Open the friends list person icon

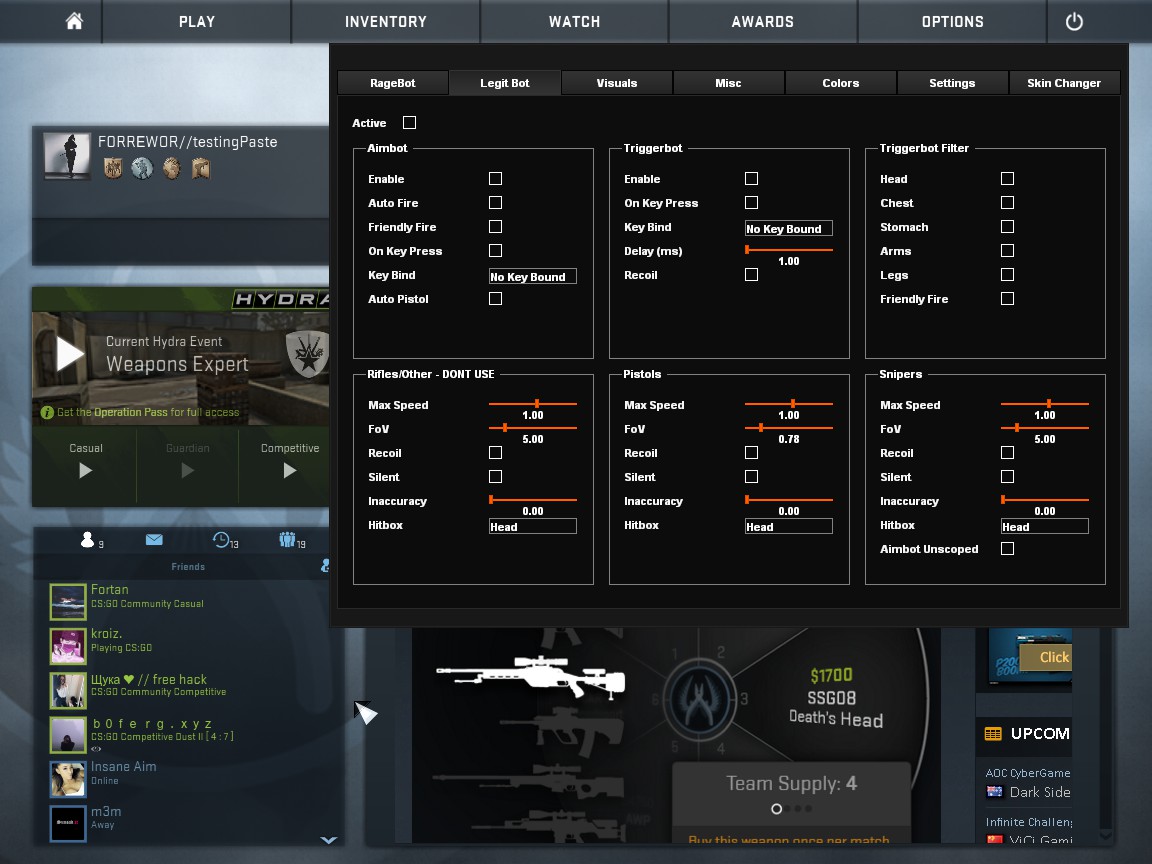pyautogui.click(x=87, y=540)
